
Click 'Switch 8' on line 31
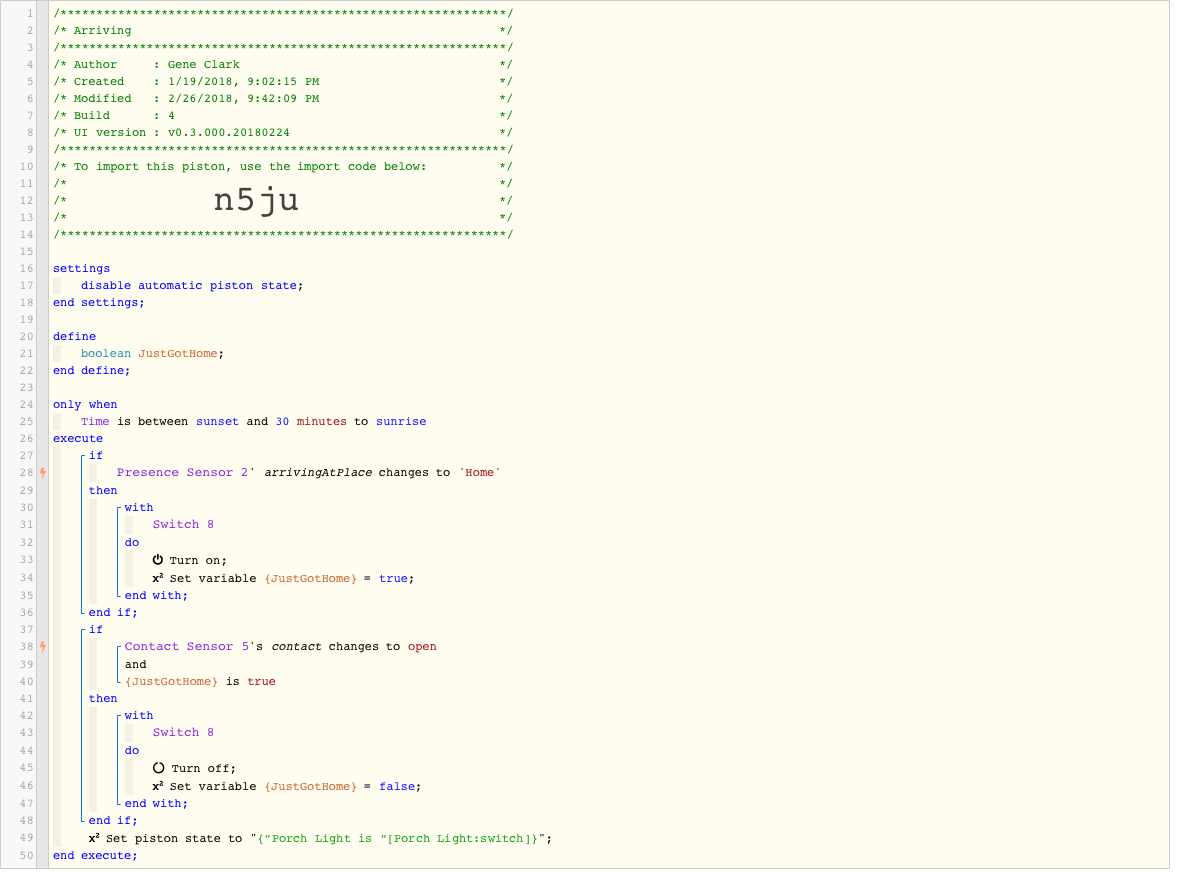coord(183,525)
